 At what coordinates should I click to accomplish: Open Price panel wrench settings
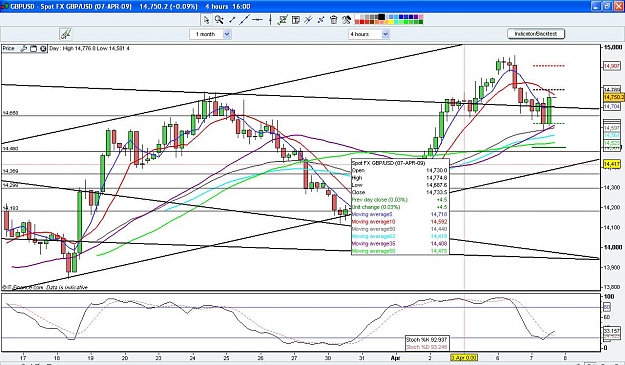pos(24,49)
